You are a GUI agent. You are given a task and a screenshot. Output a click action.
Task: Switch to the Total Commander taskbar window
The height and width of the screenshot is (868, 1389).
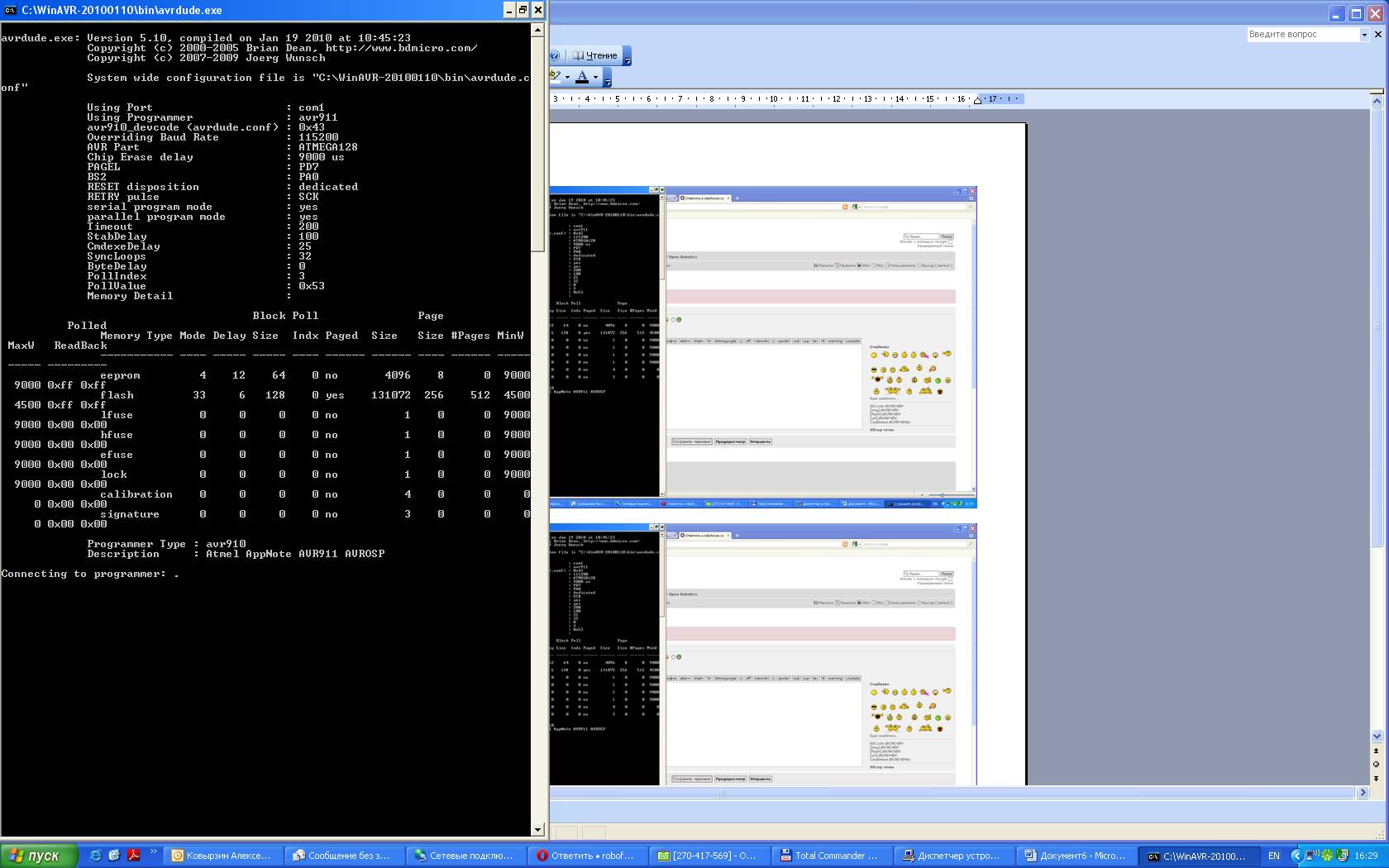831,856
